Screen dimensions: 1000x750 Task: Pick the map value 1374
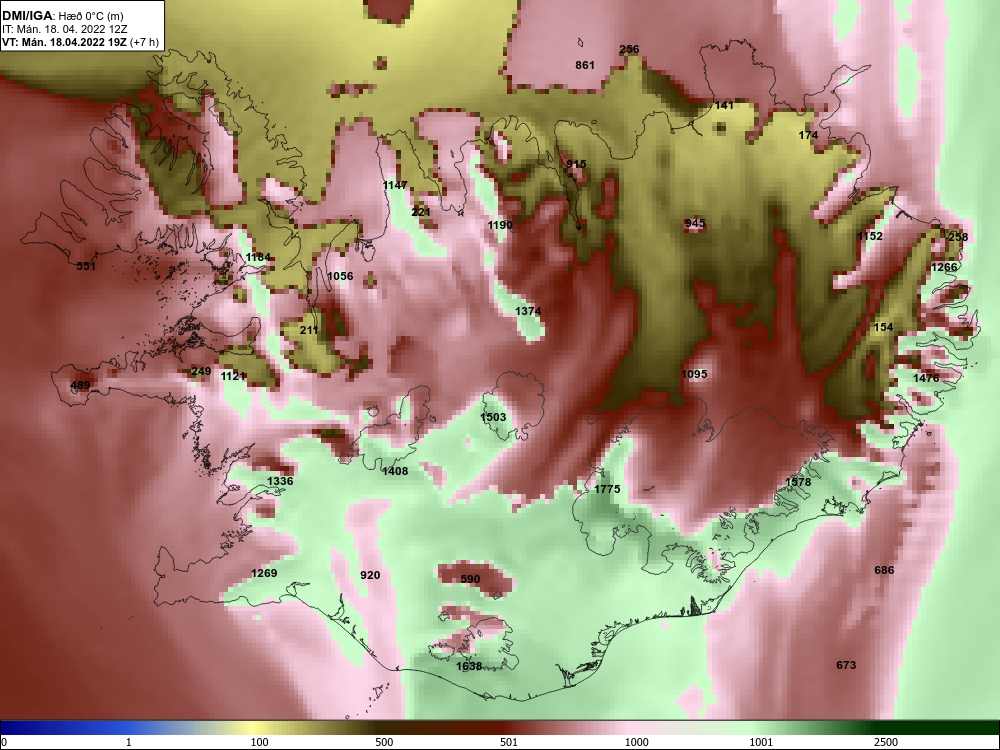click(528, 311)
